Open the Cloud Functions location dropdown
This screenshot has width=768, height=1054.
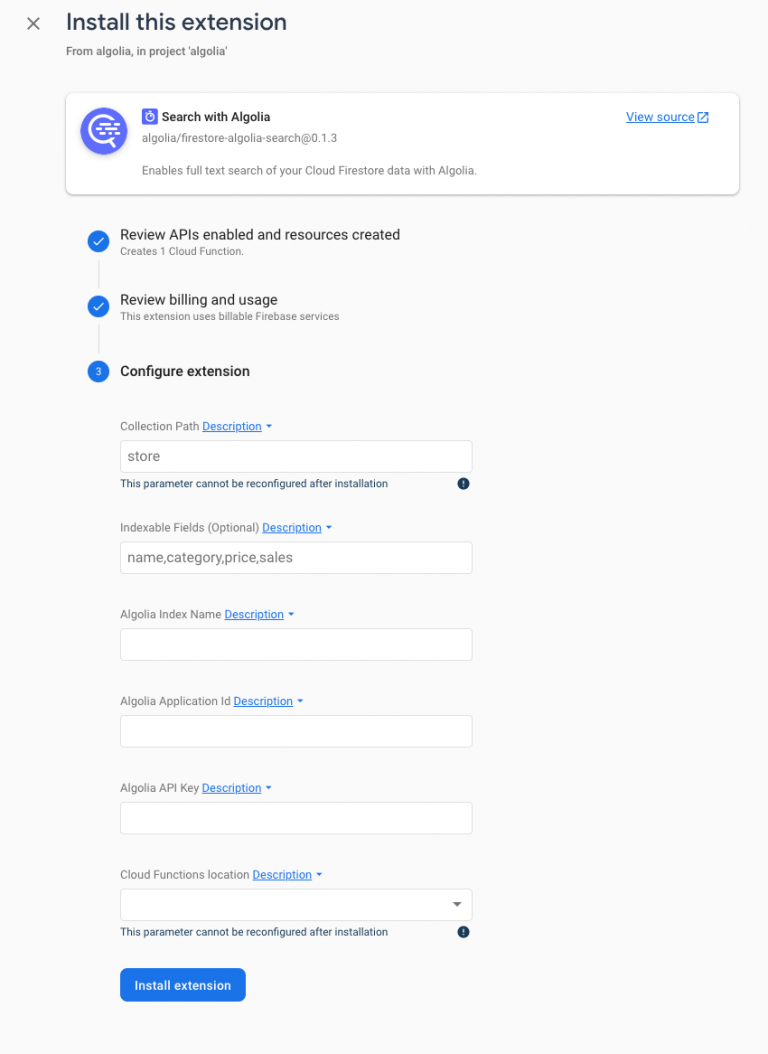pyautogui.click(x=296, y=905)
